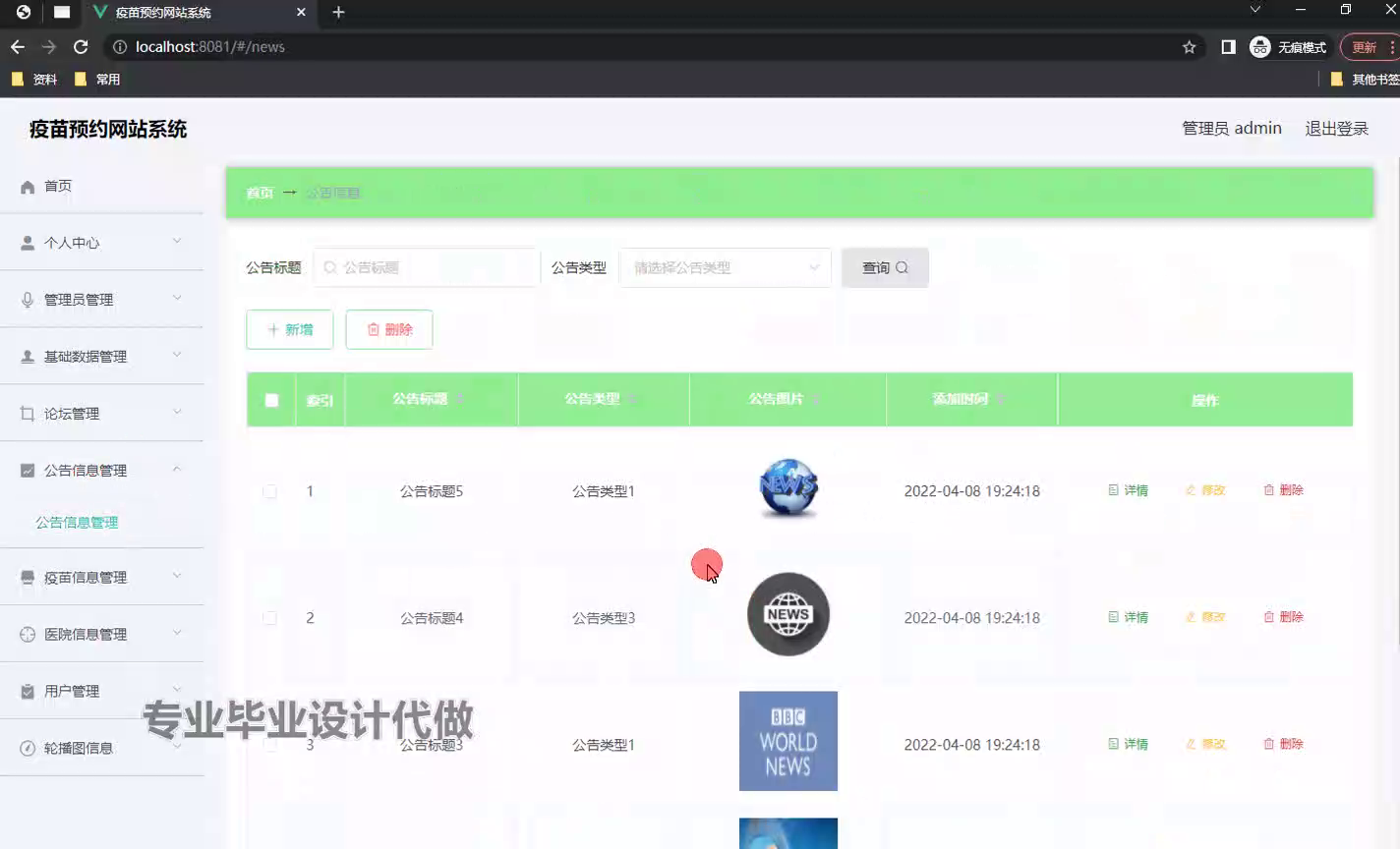
Task: Click browser forward arrow
Action: 49,47
